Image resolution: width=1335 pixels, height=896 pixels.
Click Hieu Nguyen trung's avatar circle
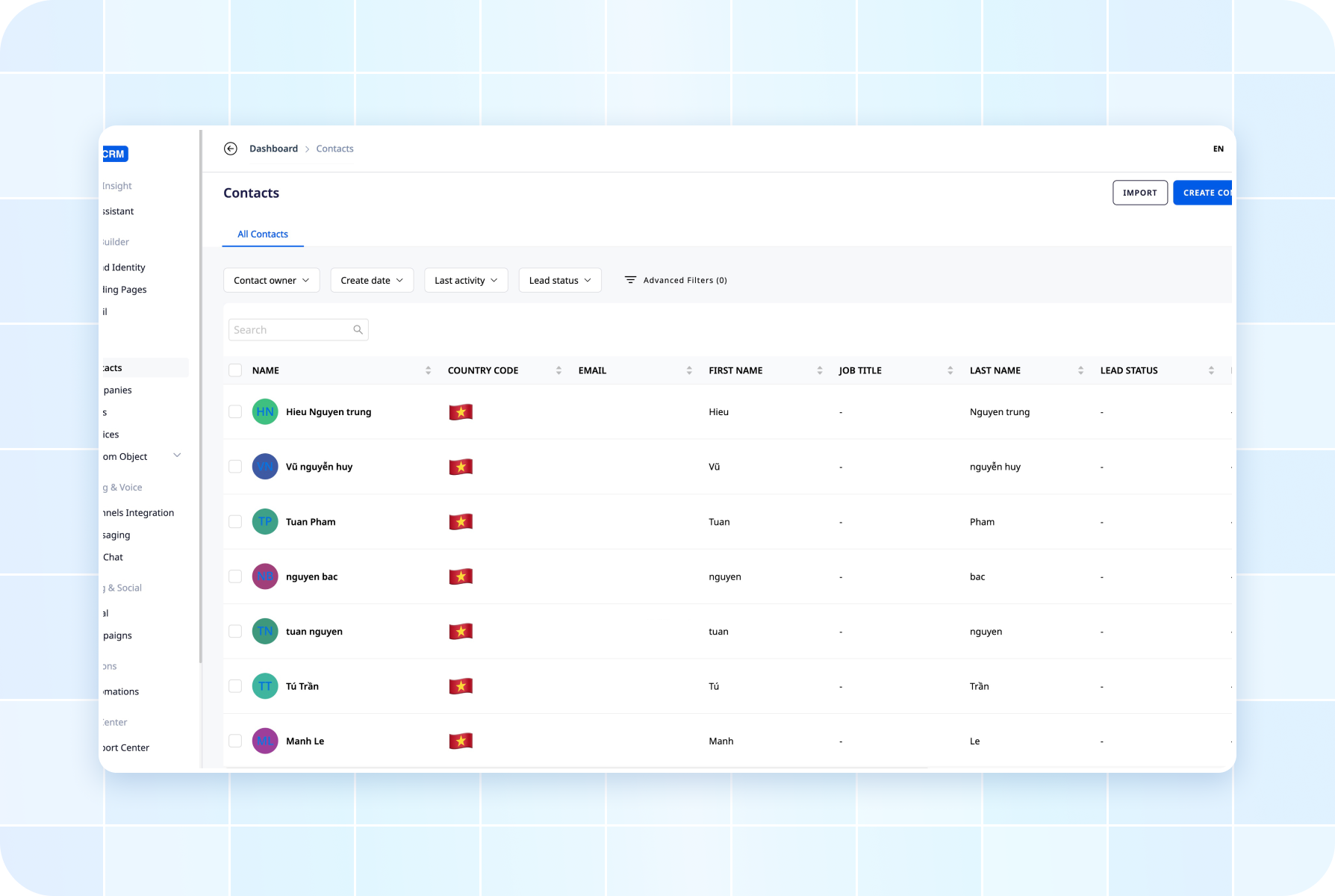pos(264,411)
